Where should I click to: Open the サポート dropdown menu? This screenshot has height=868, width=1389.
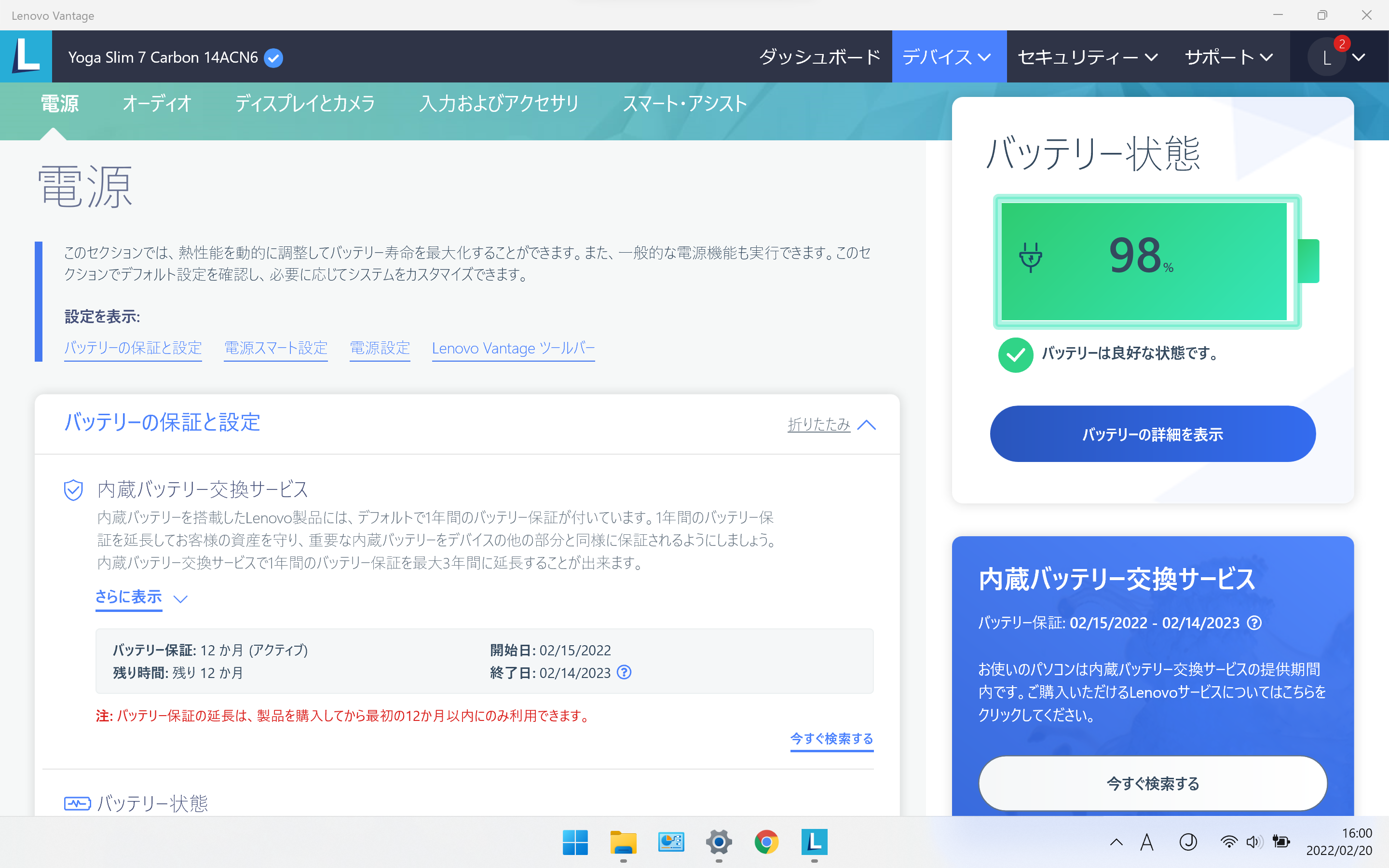[1229, 57]
